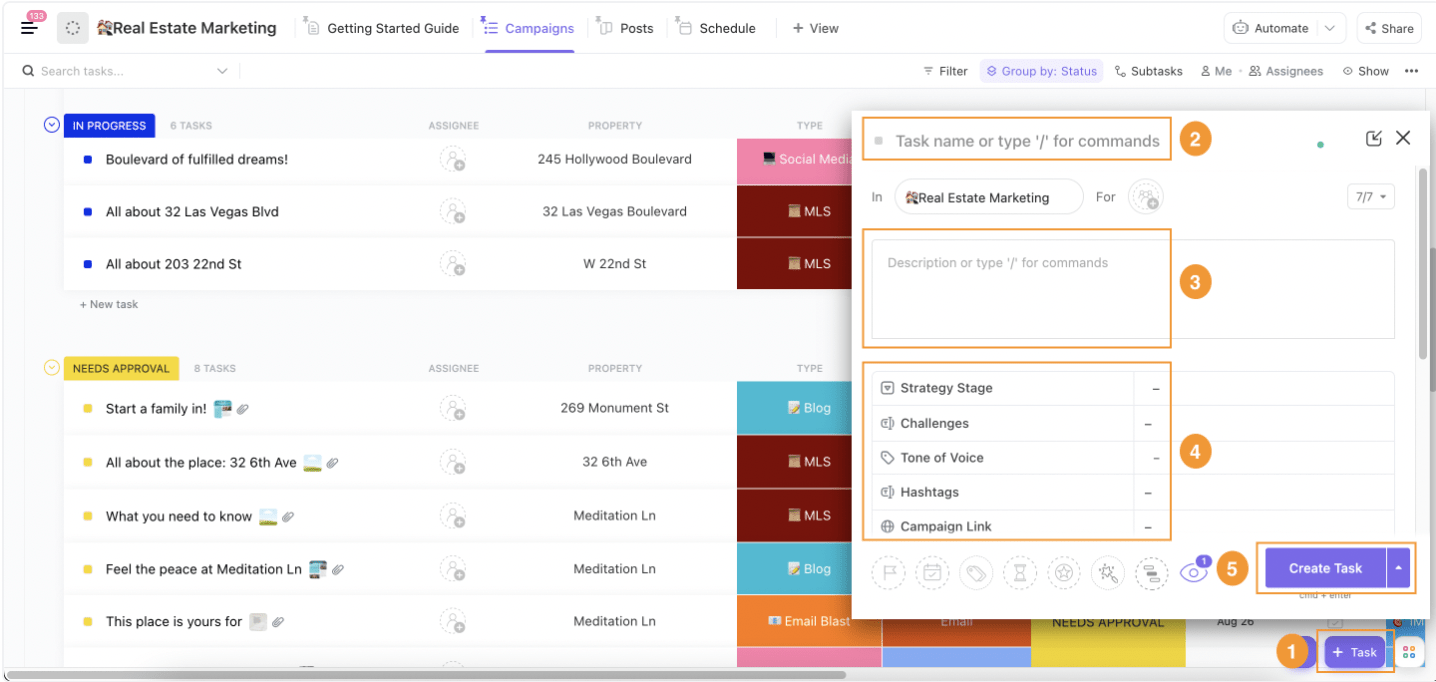
Task: Click the hourglass time estimate icon
Action: pos(1020,573)
